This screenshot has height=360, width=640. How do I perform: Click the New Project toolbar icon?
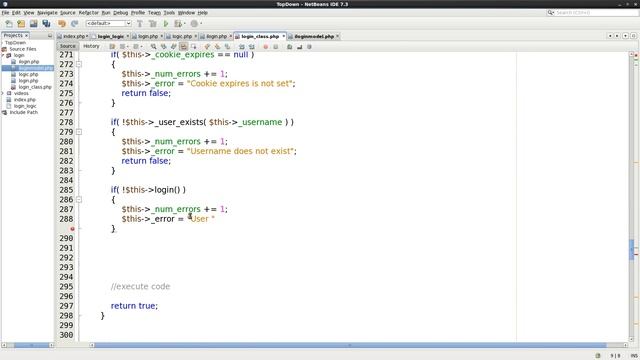tap(21, 24)
